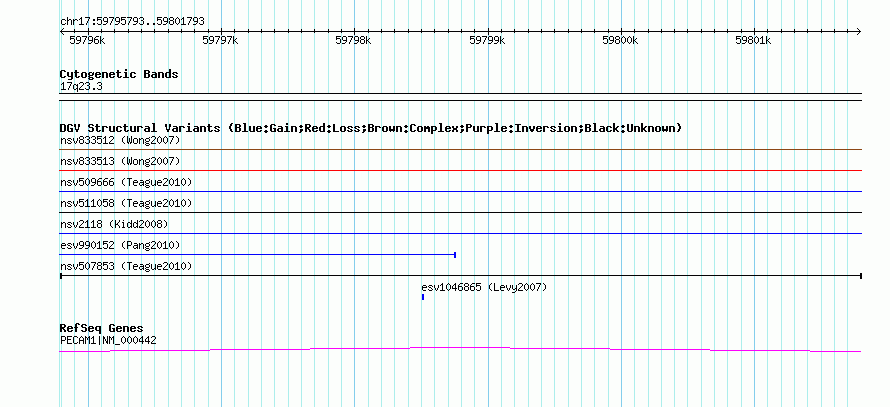Open variant nsv833512 (Wong2007)
890x407 pixels.
(120, 140)
